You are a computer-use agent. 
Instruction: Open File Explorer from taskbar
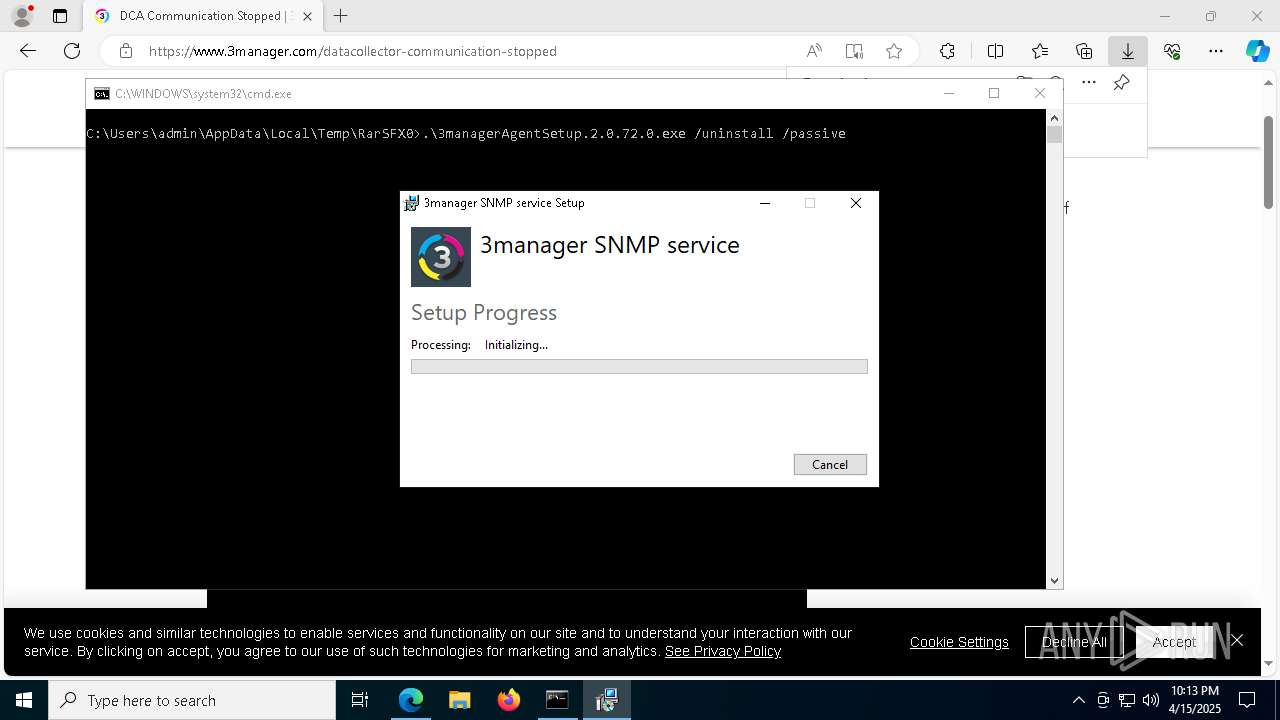459,700
